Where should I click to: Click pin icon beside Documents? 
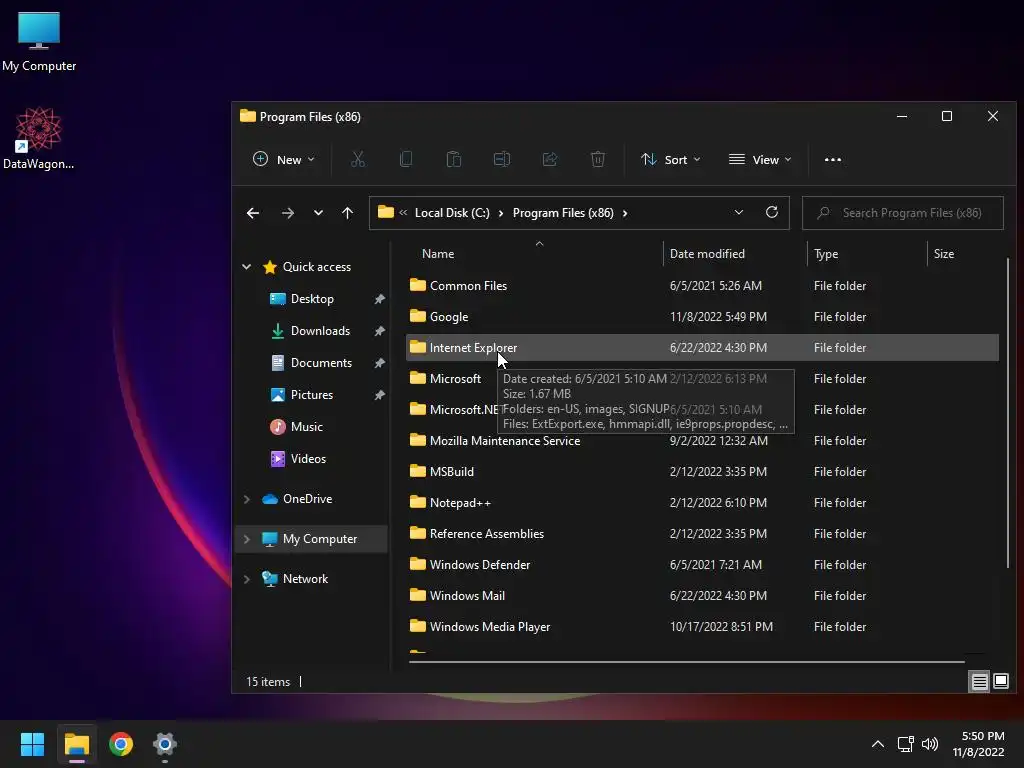click(x=379, y=363)
